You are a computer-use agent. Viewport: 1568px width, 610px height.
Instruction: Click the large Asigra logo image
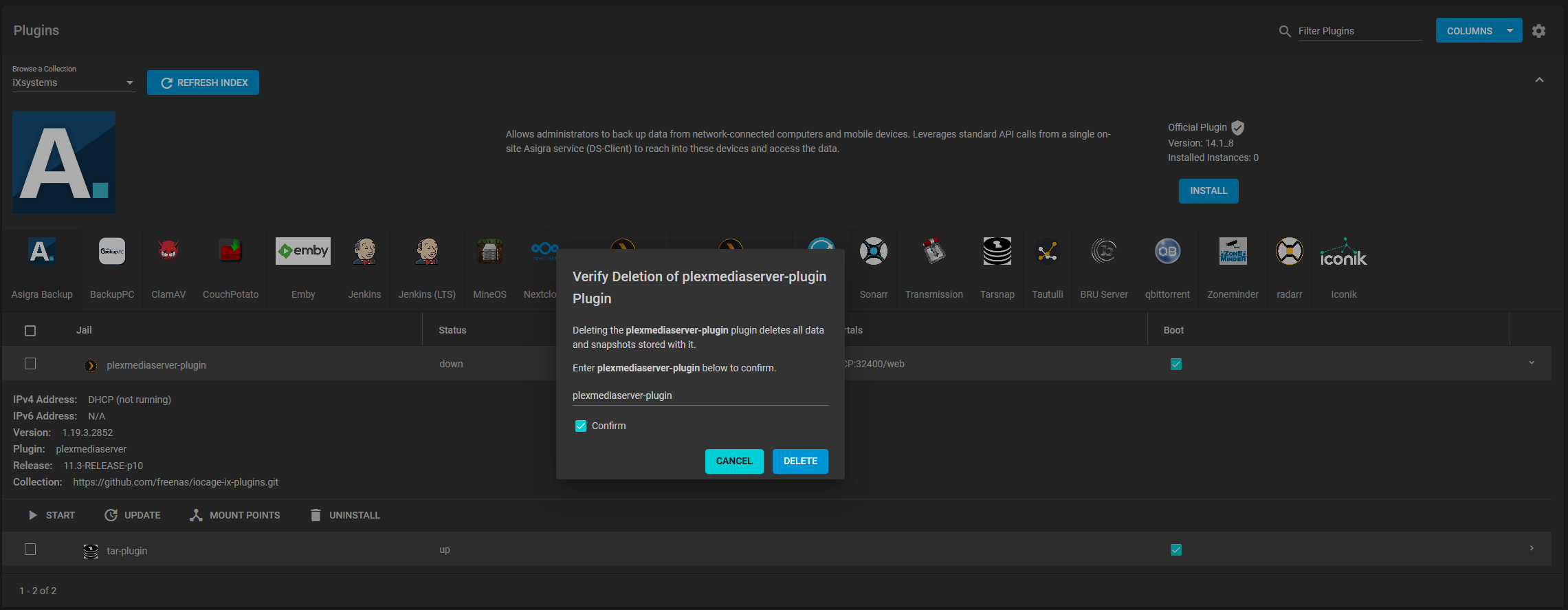64,162
